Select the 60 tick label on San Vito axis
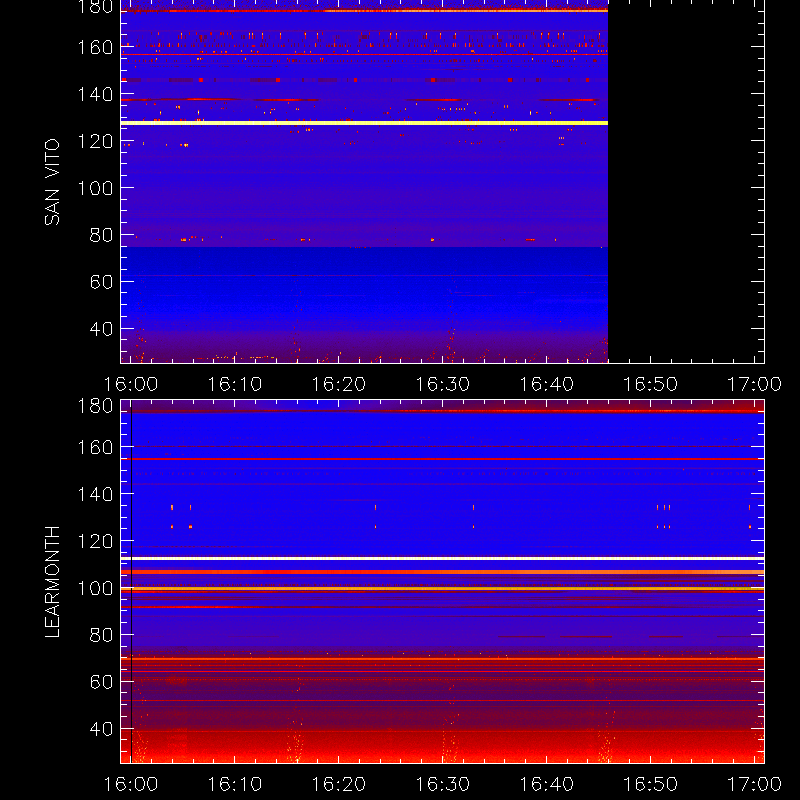The width and height of the screenshot is (800, 800). pos(102,282)
